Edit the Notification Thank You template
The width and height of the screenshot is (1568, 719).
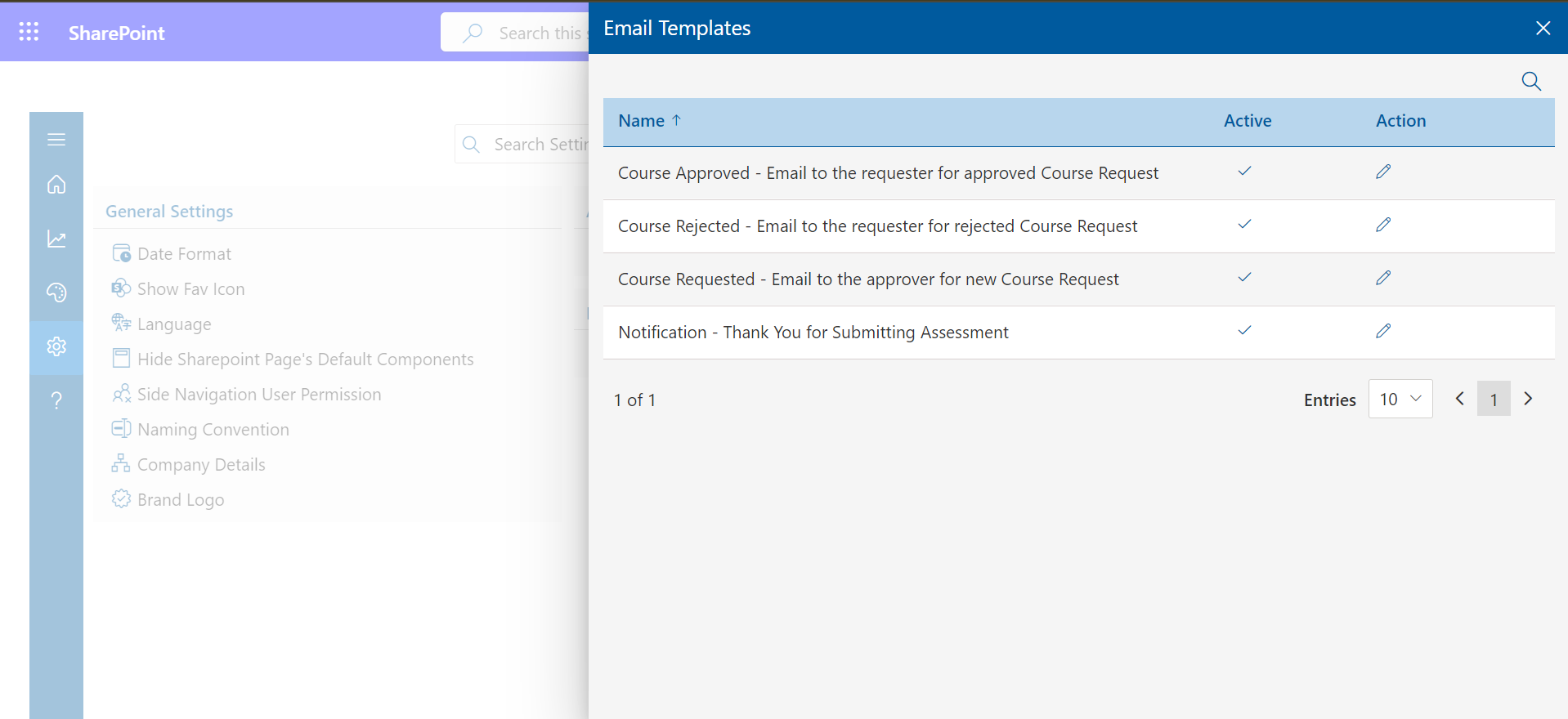click(x=1383, y=331)
